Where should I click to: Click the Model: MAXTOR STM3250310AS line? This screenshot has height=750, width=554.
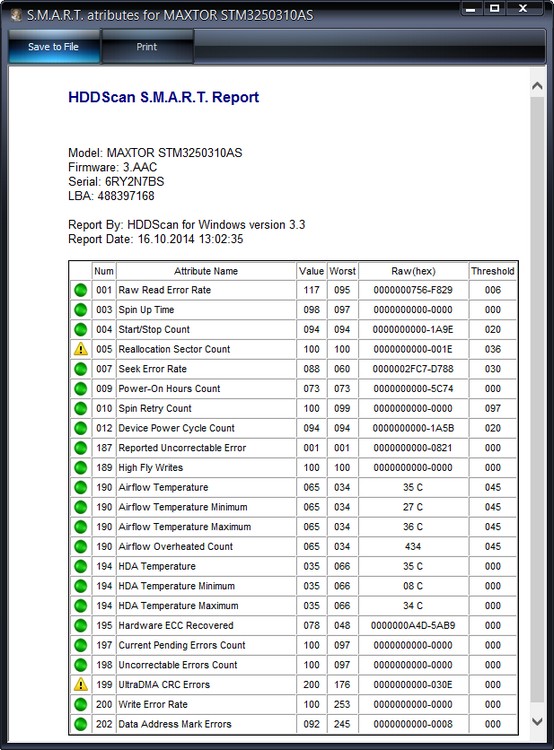(x=155, y=153)
